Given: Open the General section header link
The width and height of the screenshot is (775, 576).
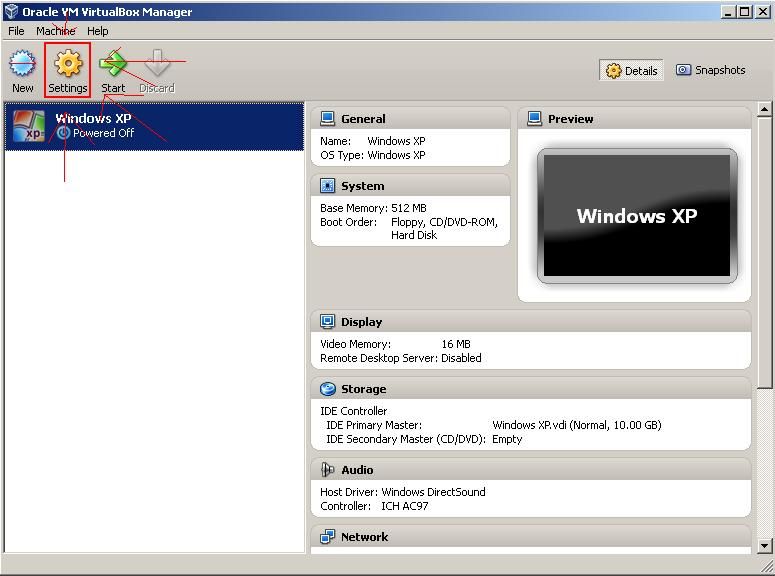Looking at the screenshot, I should point(363,119).
